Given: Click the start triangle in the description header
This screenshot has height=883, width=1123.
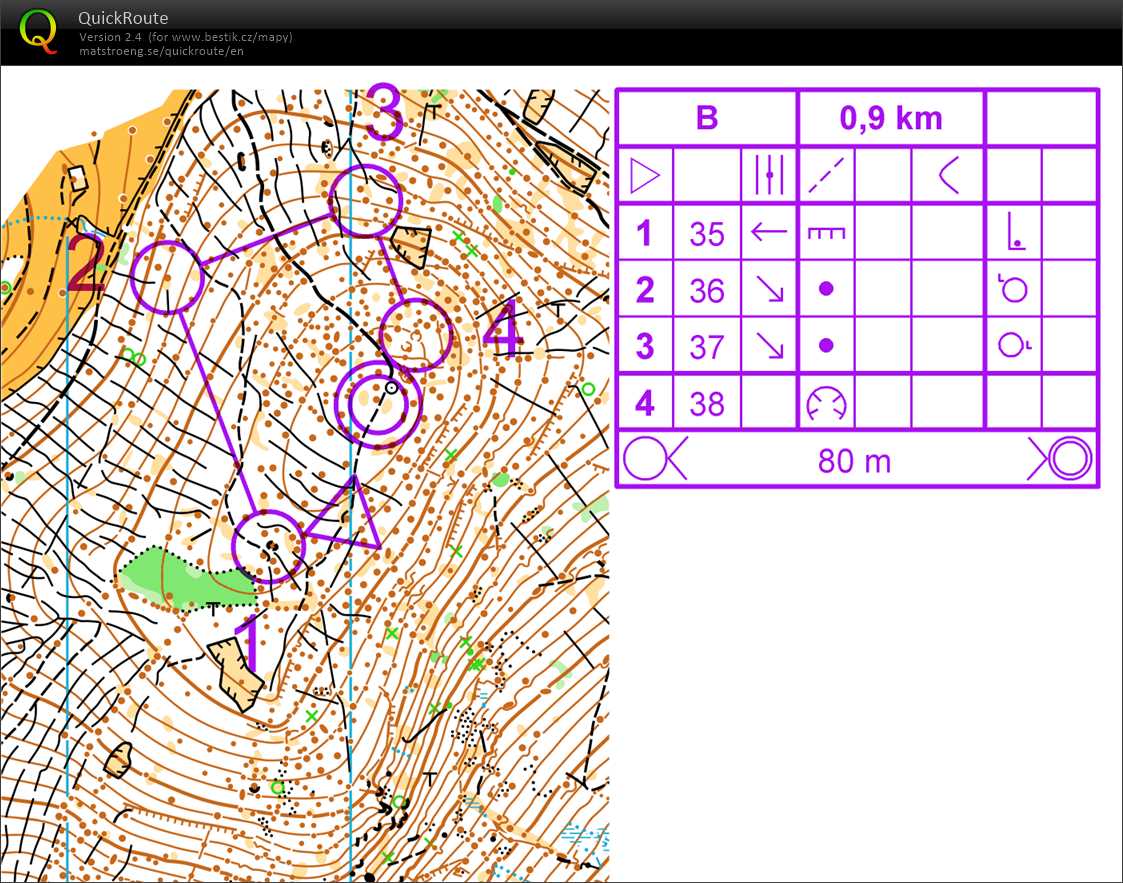Looking at the screenshot, I should (645, 177).
